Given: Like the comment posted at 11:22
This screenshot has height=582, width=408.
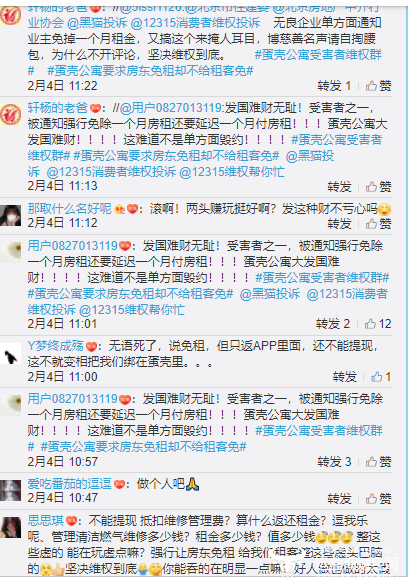Looking at the screenshot, I should 378,86.
